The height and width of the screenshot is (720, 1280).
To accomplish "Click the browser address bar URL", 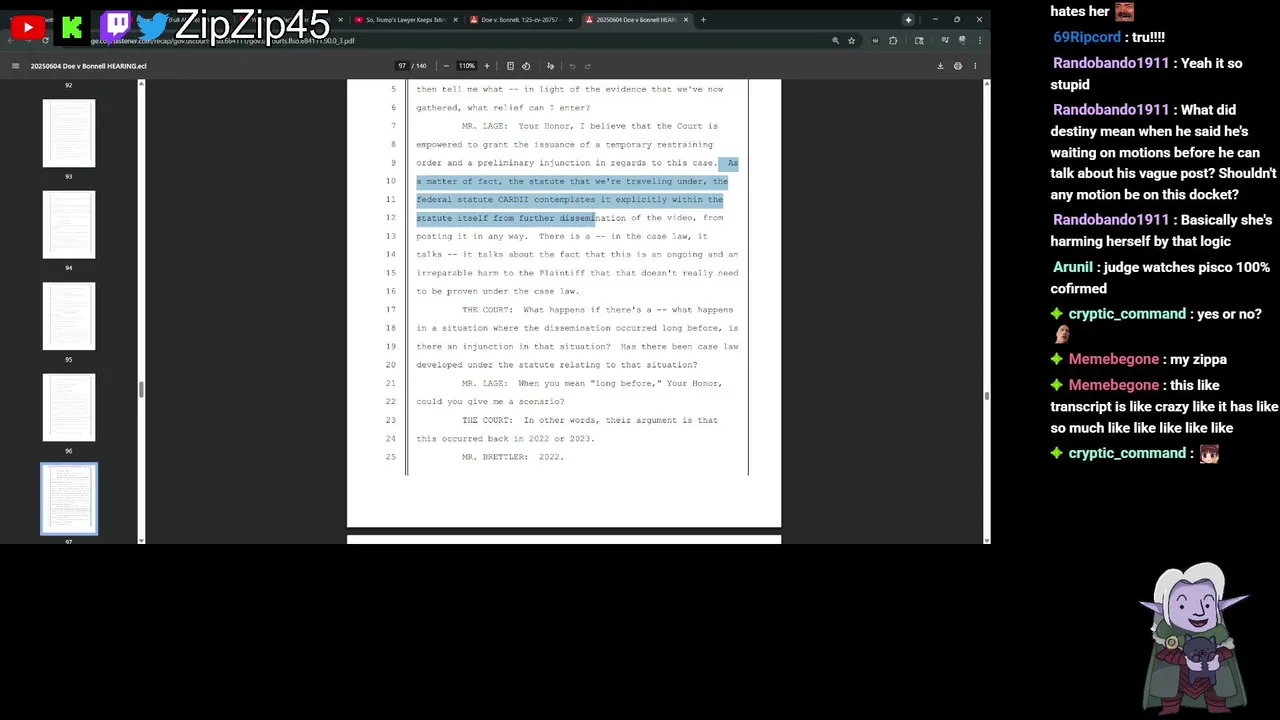I will point(224,41).
